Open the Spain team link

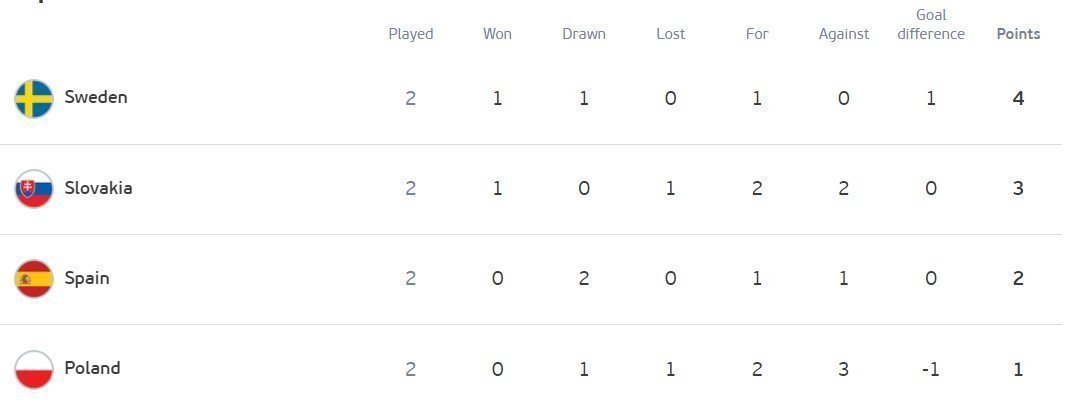[86, 278]
